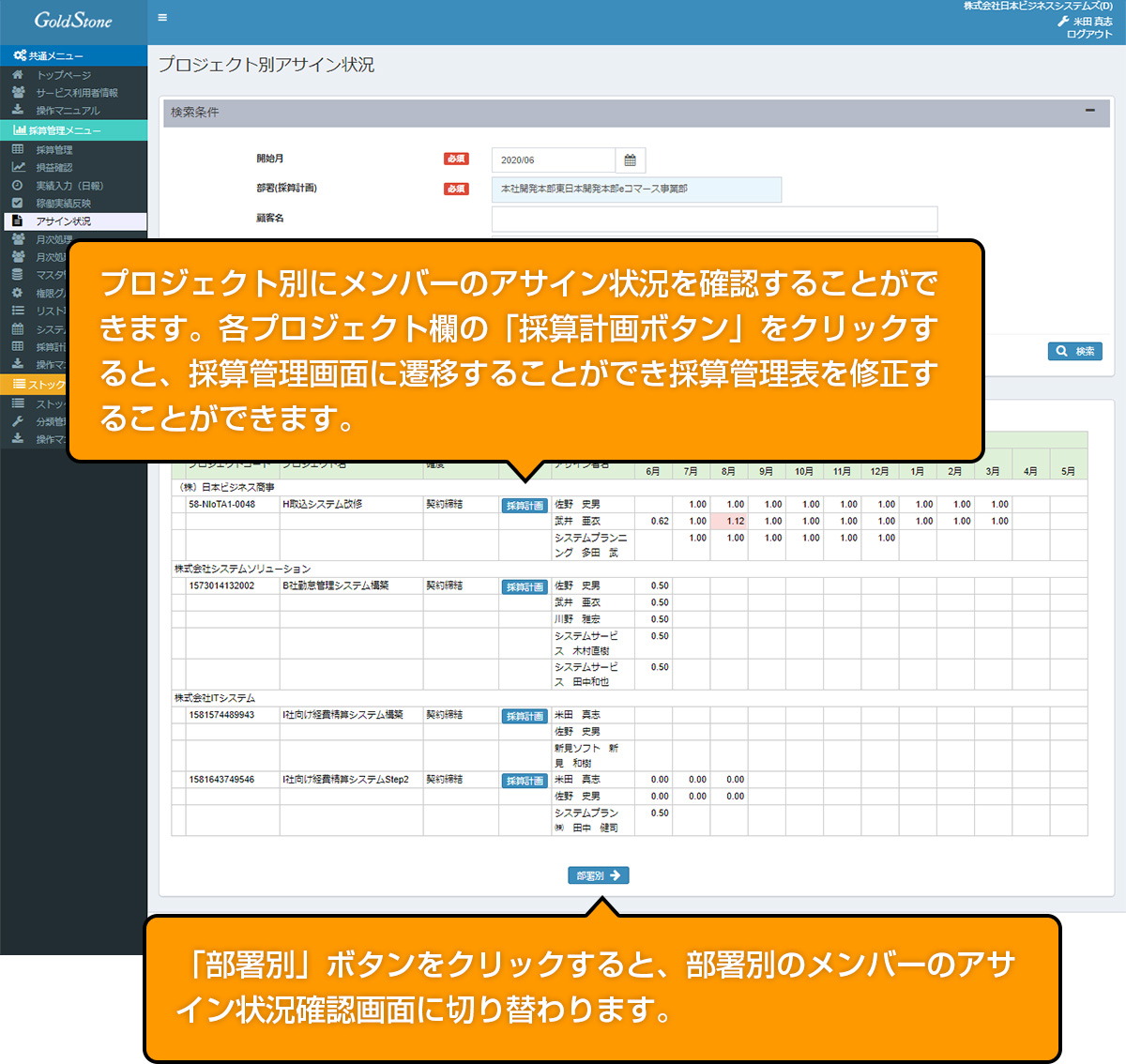Click project code 1581643749546

pyautogui.click(x=221, y=780)
